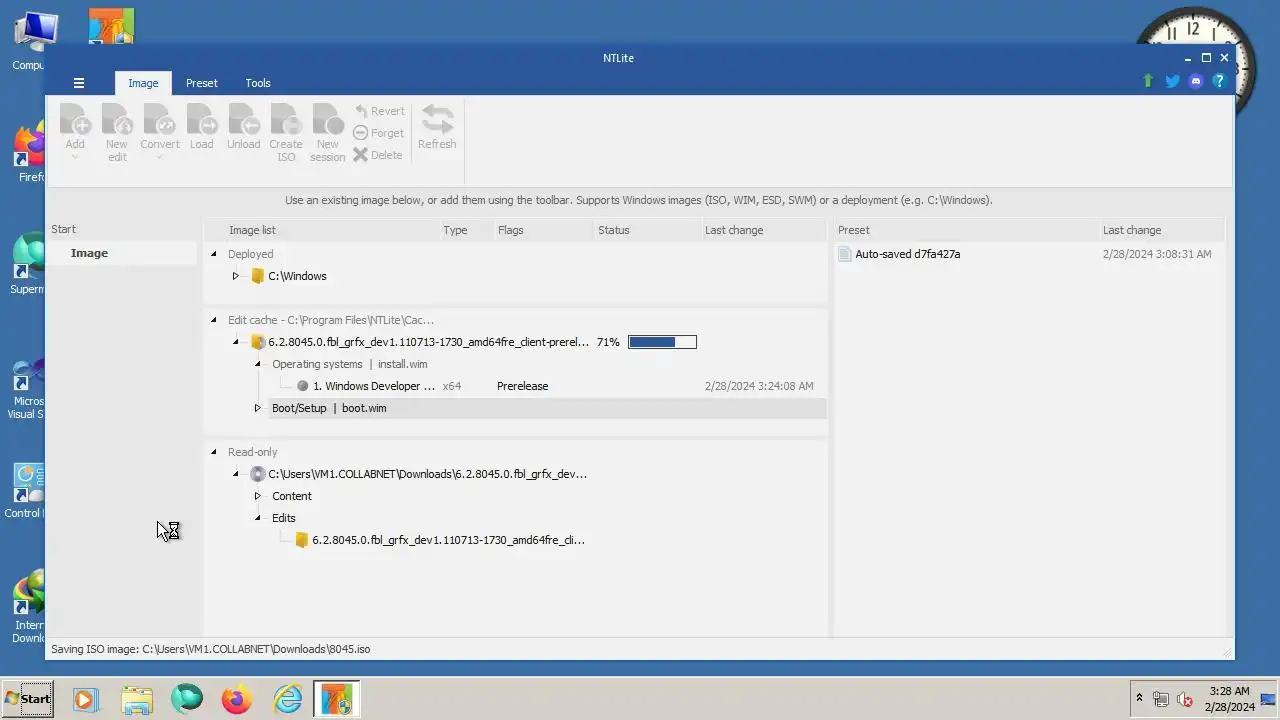Collapse the Read-only group
1280x720 pixels.
tap(213, 452)
